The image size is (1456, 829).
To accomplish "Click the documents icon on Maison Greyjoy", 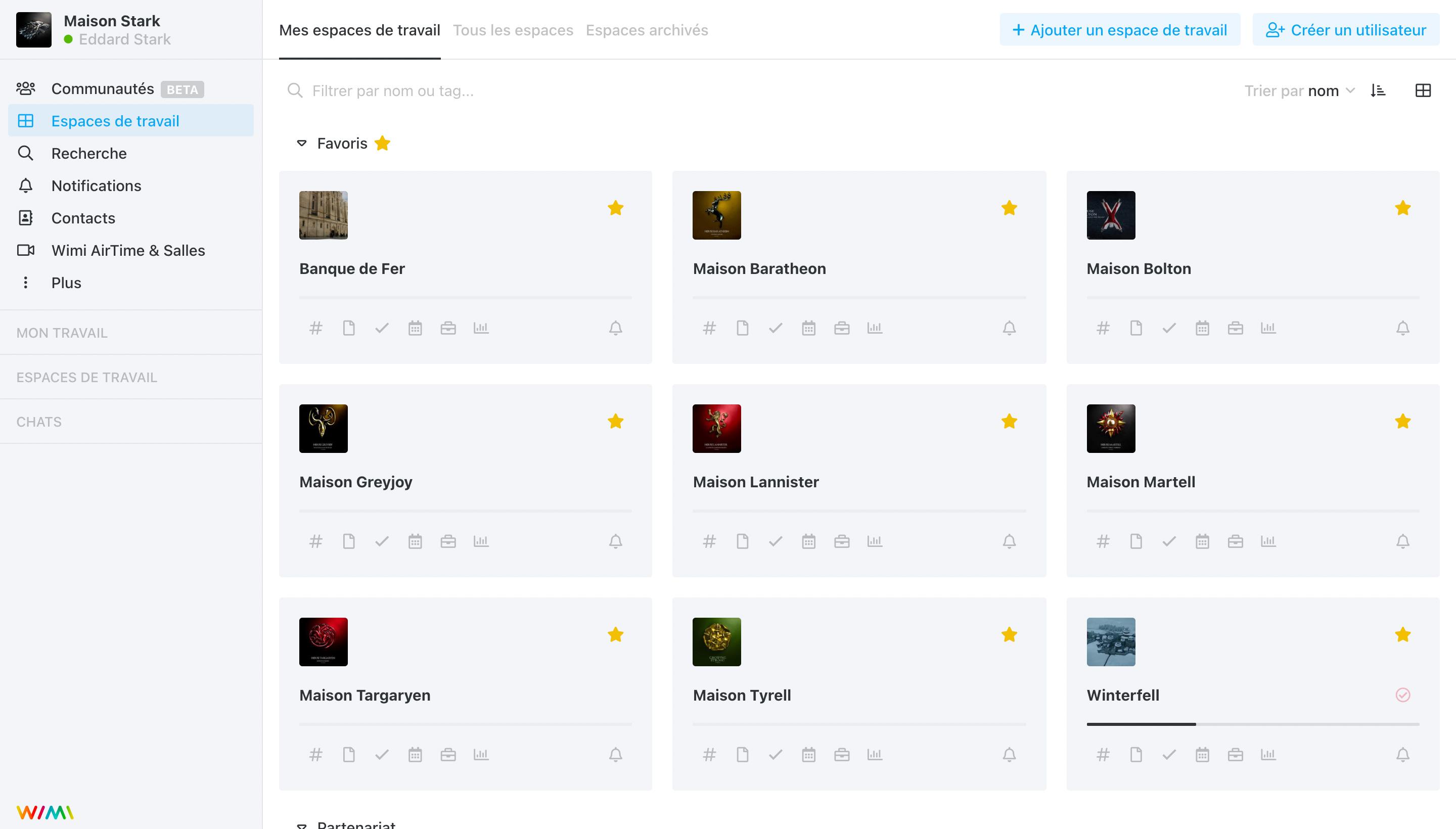I will [349, 541].
